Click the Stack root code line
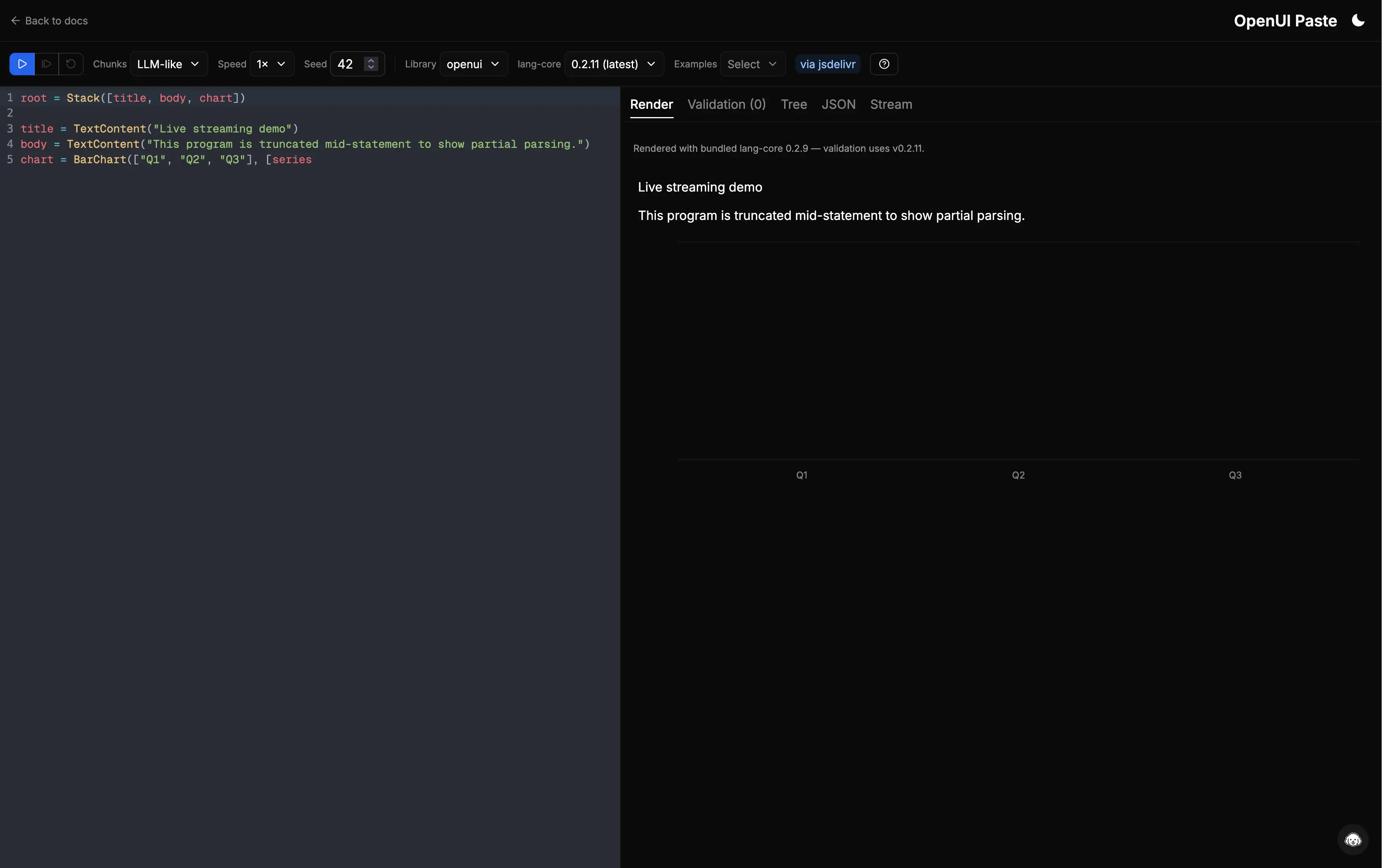Screen dimensions: 1382x868 (x=133, y=97)
